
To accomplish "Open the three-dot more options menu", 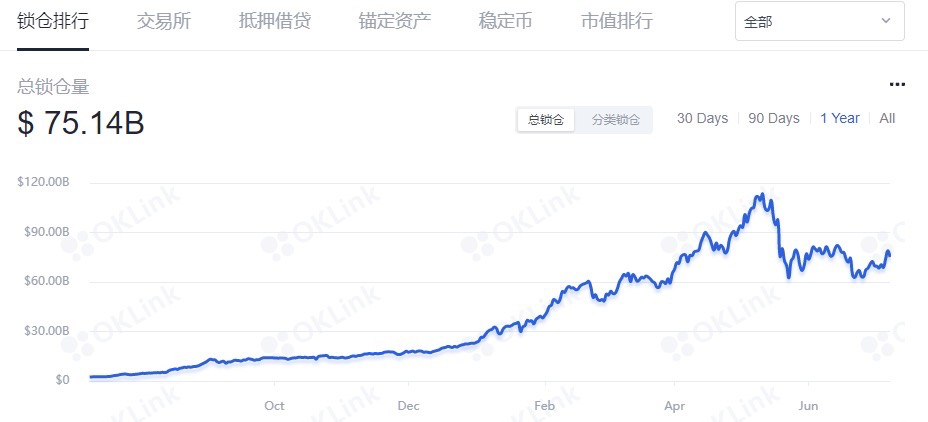I will [897, 85].
